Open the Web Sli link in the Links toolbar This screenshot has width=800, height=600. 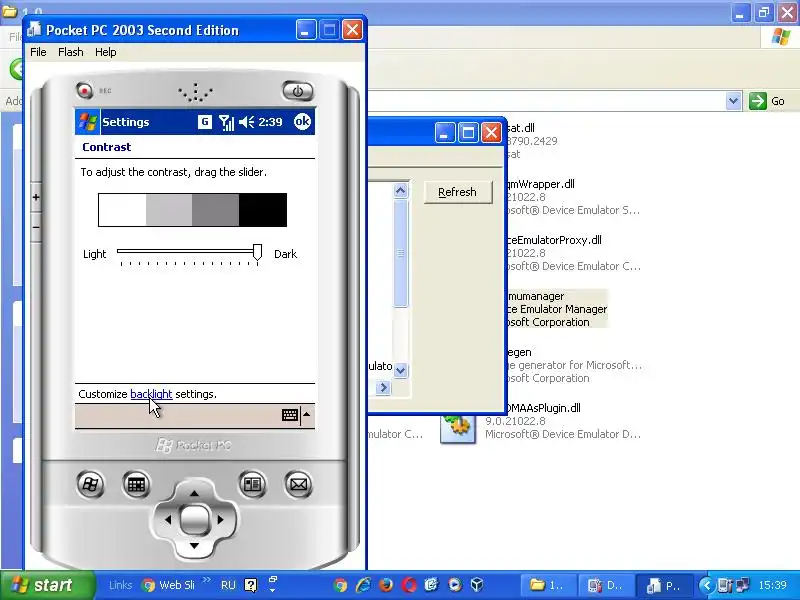(x=169, y=585)
